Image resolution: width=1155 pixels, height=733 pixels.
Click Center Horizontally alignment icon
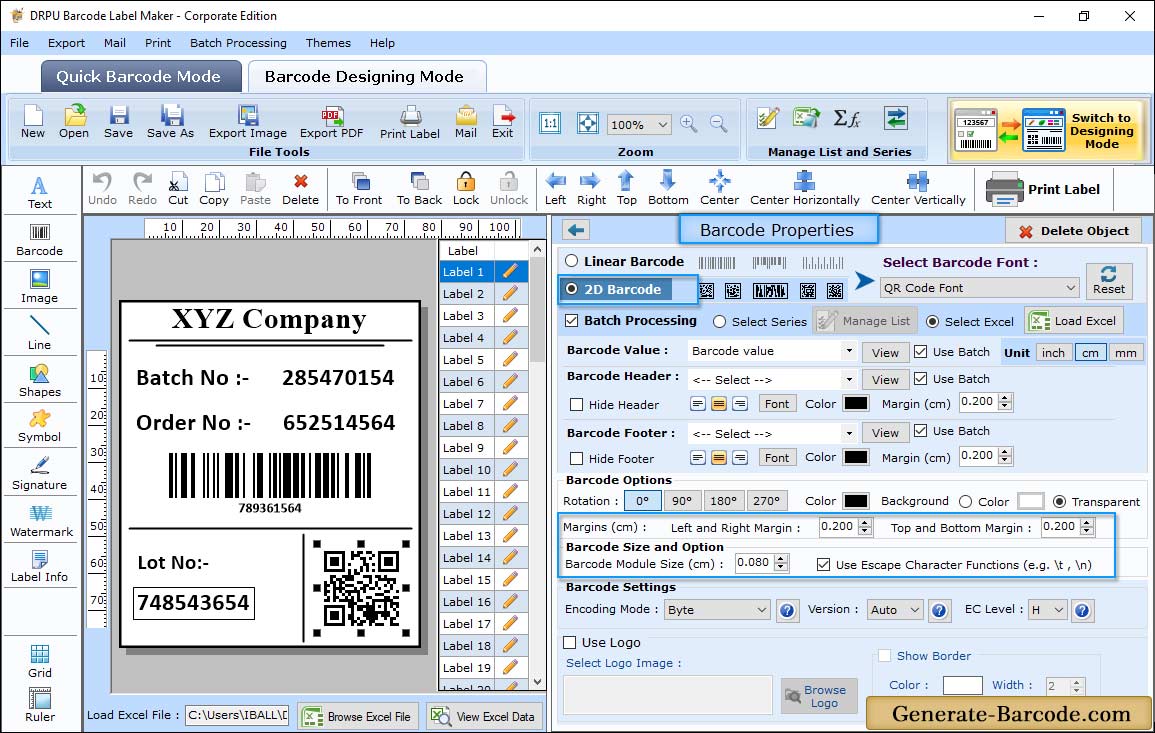click(804, 189)
